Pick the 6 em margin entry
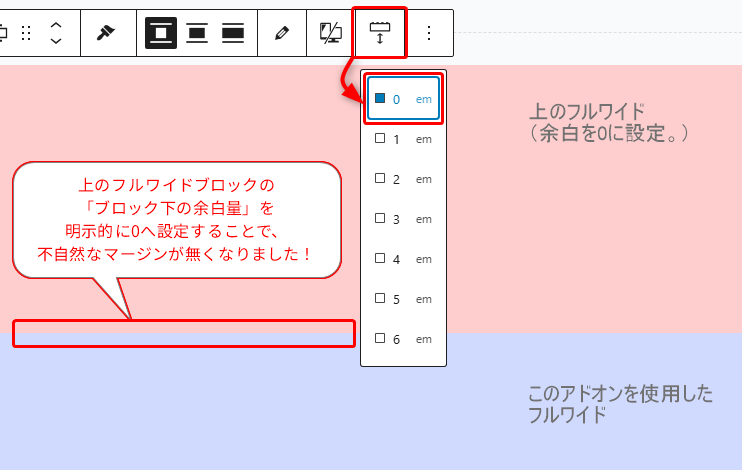The image size is (742, 470). click(403, 339)
